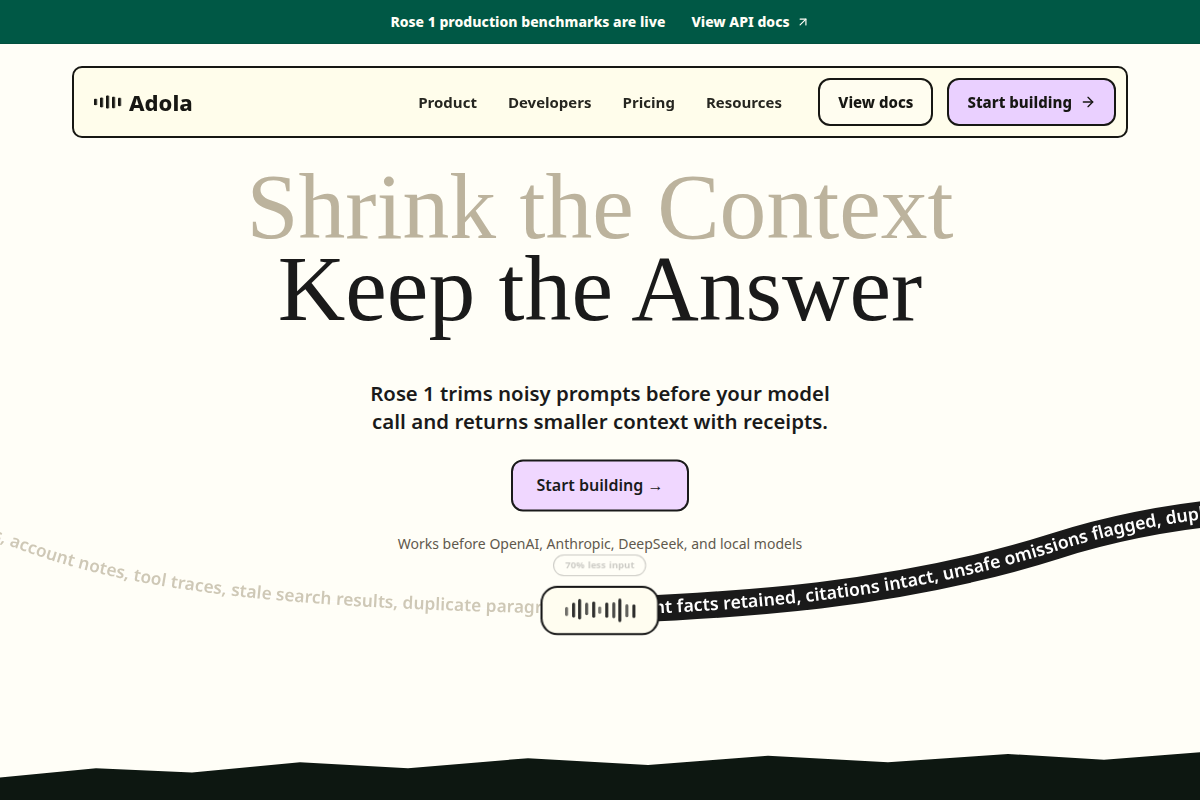Click the '70% less input' badge
1200x800 pixels.
600,565
